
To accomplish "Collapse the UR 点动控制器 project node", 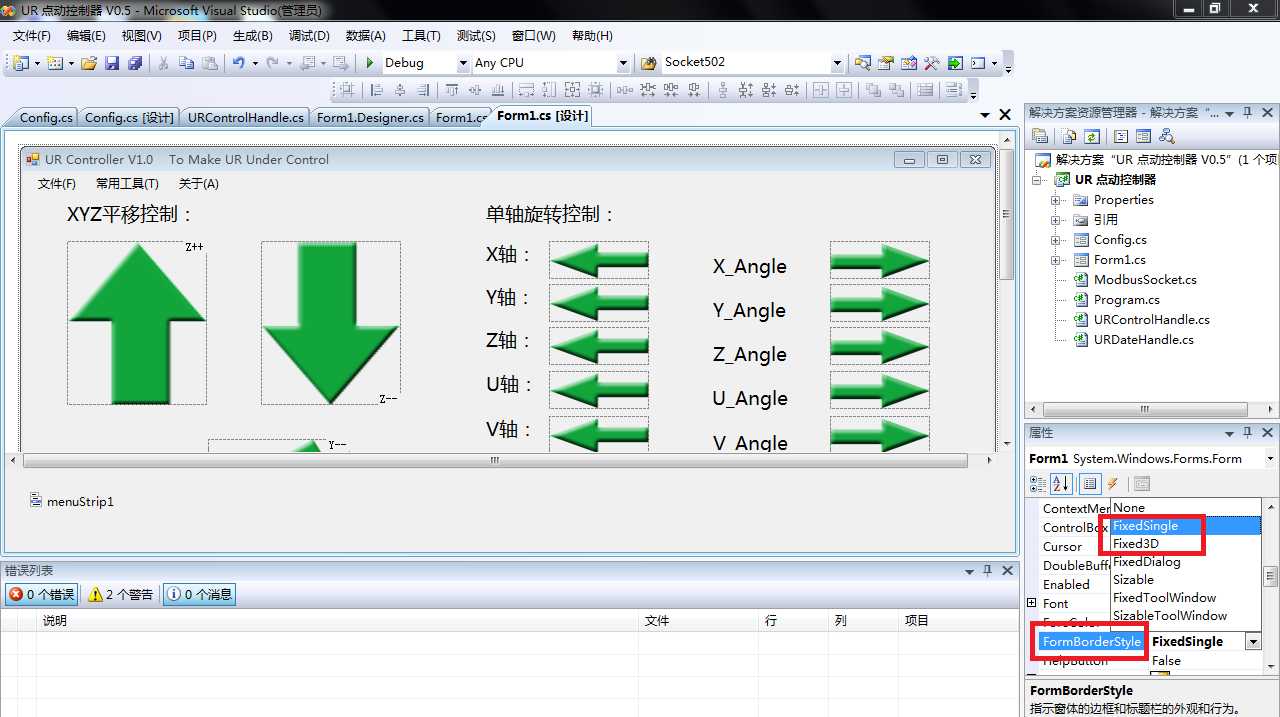I will [x=1037, y=180].
